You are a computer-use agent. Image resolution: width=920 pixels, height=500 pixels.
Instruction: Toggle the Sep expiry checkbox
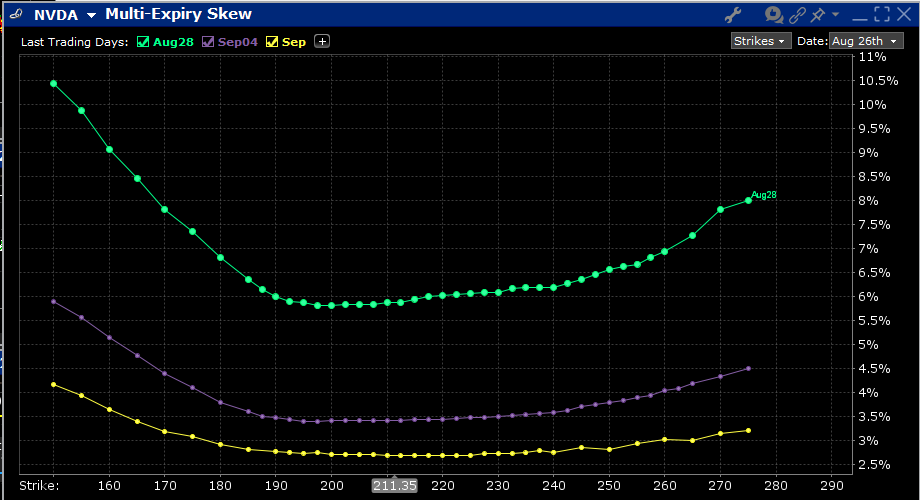[x=272, y=42]
